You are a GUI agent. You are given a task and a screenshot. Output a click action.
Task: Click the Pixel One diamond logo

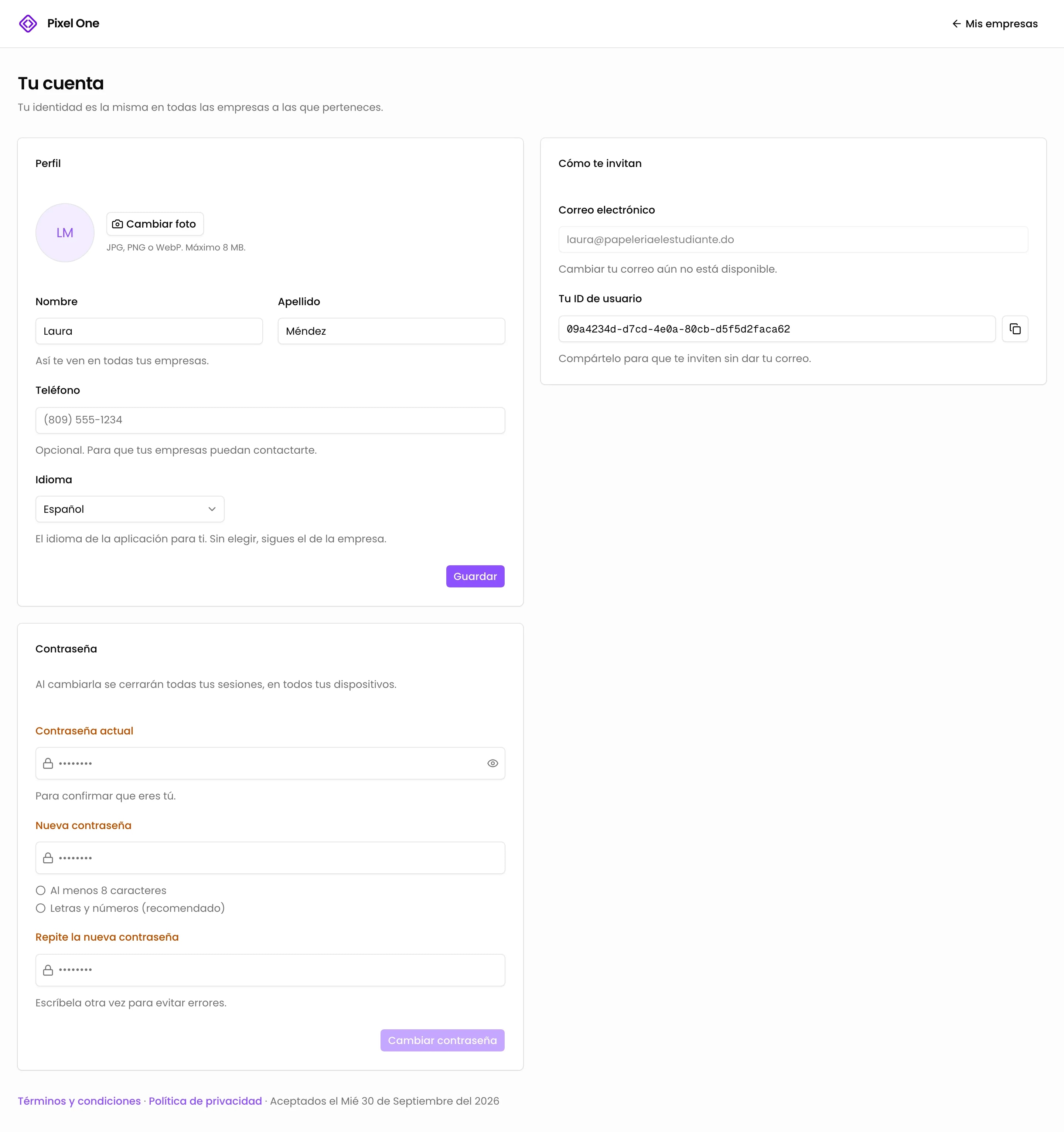tap(28, 23)
